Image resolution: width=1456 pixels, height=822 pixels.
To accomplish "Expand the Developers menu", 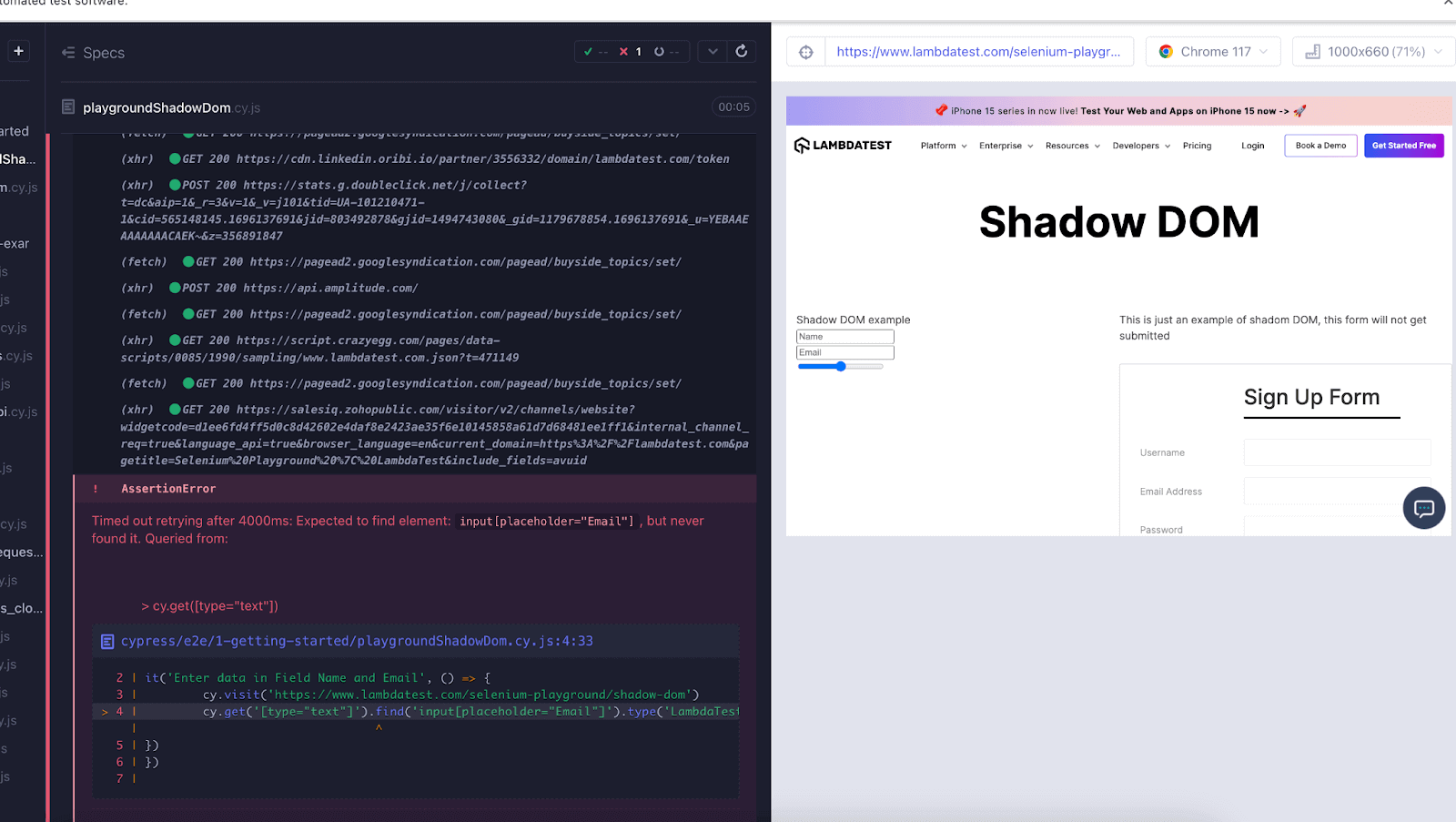I will (x=1141, y=146).
